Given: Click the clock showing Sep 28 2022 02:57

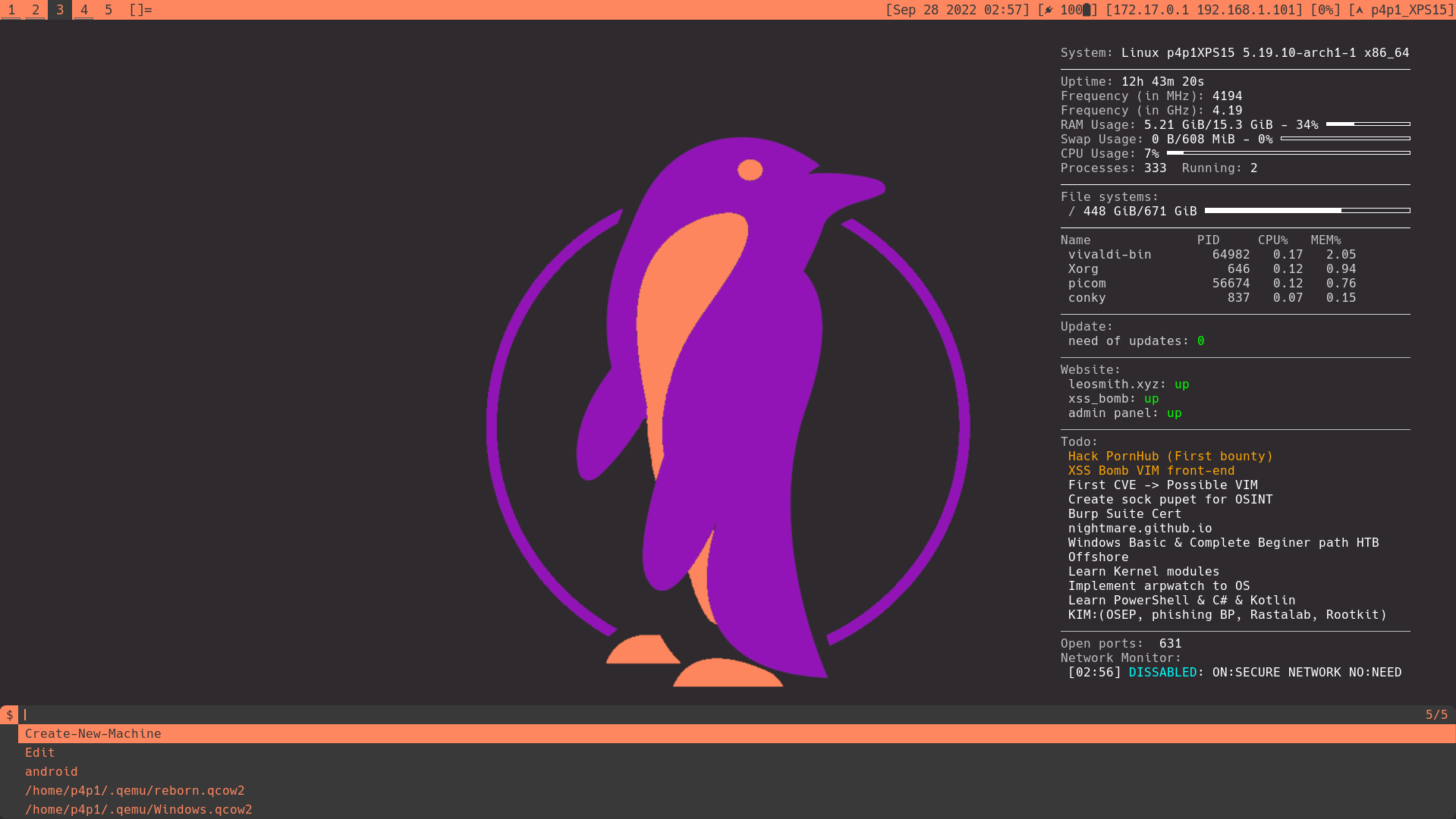Looking at the screenshot, I should pos(958,10).
